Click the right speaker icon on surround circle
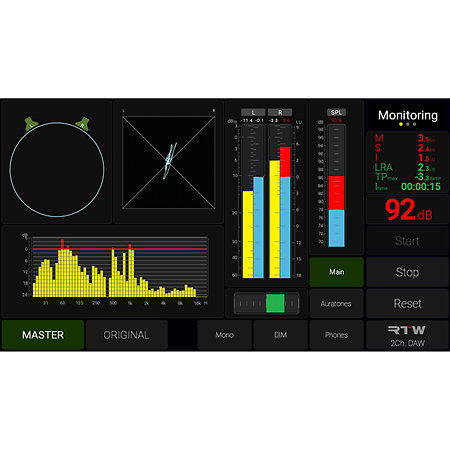Screen dimensions: 450x450 [x=83, y=124]
